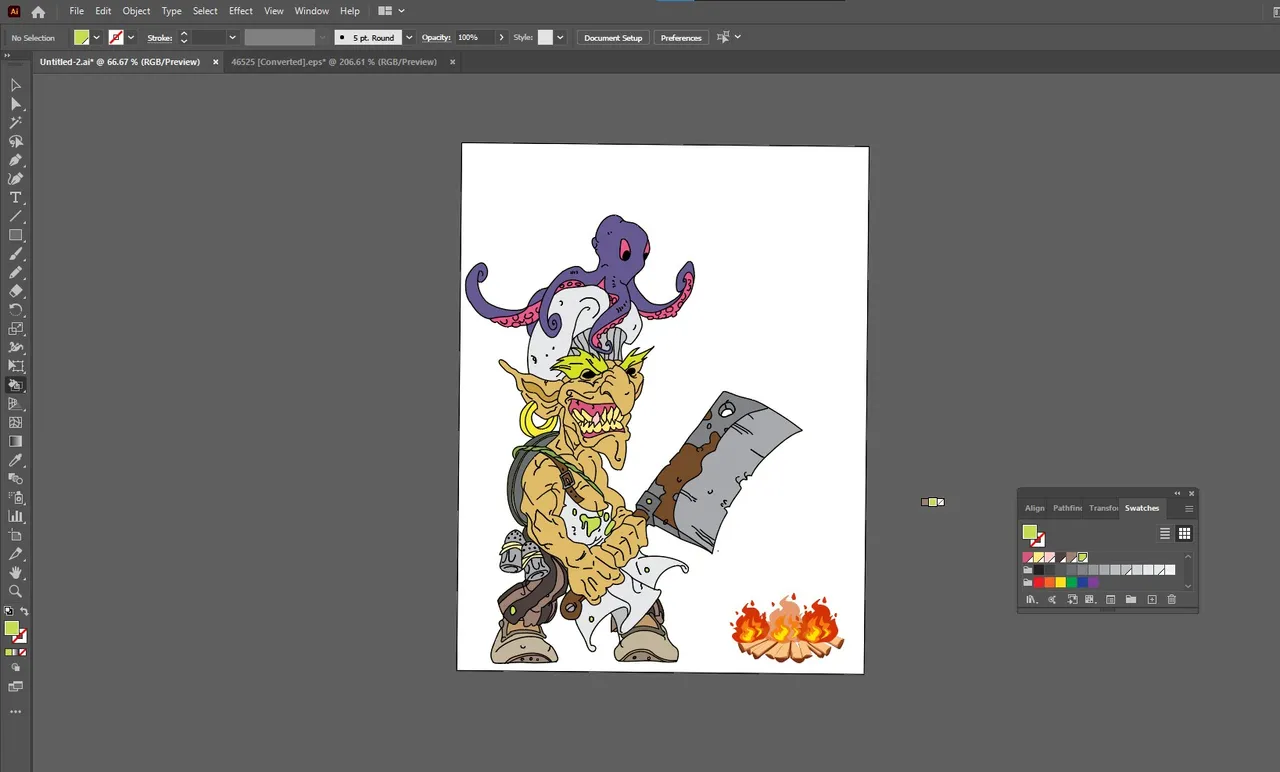Select the Rectangle tool
This screenshot has height=772, width=1280.
15,235
